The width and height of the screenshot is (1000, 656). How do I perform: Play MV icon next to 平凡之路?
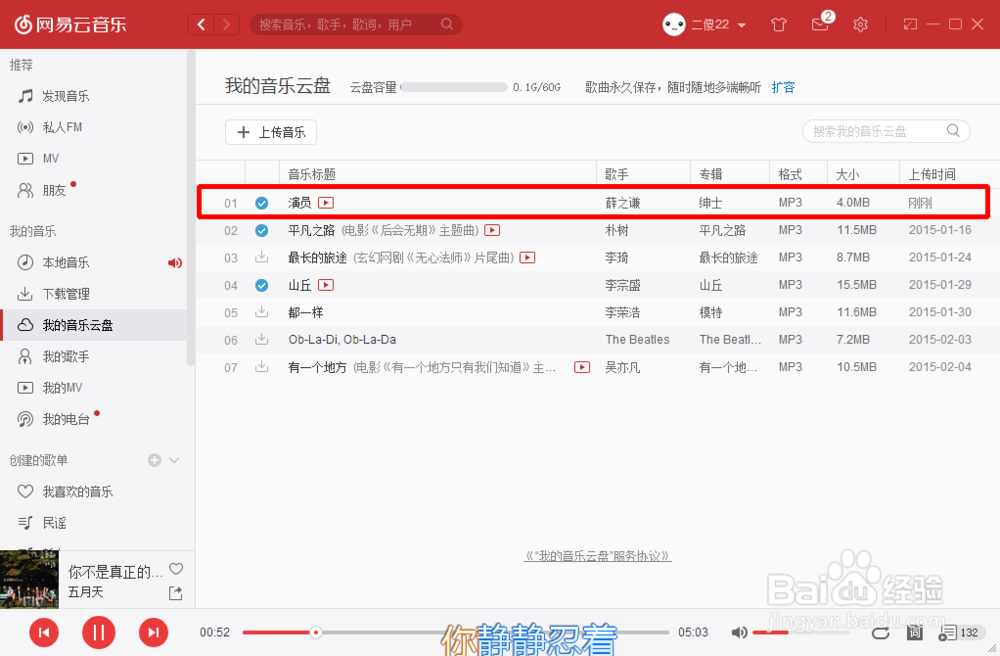(x=492, y=230)
